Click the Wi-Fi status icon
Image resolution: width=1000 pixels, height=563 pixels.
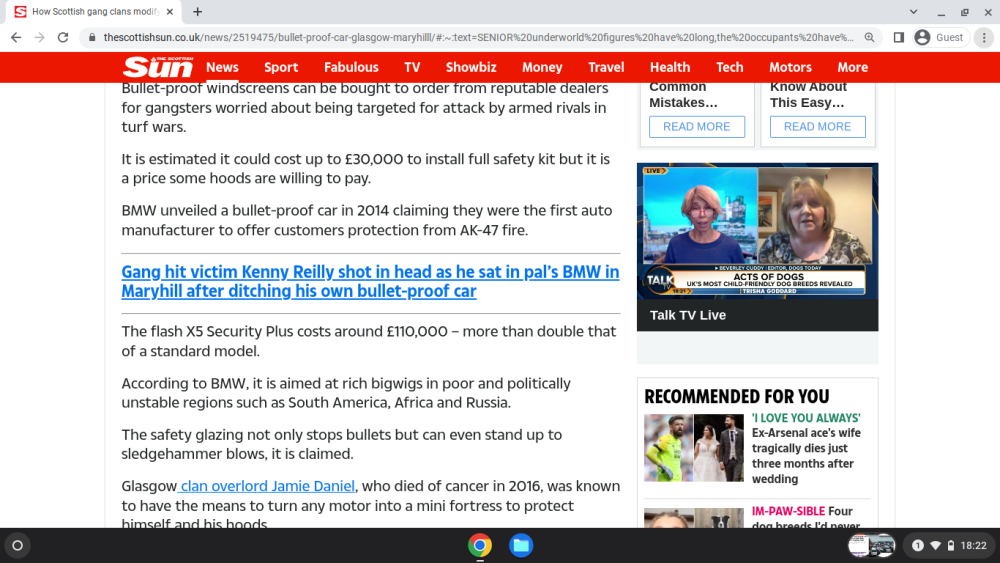936,546
